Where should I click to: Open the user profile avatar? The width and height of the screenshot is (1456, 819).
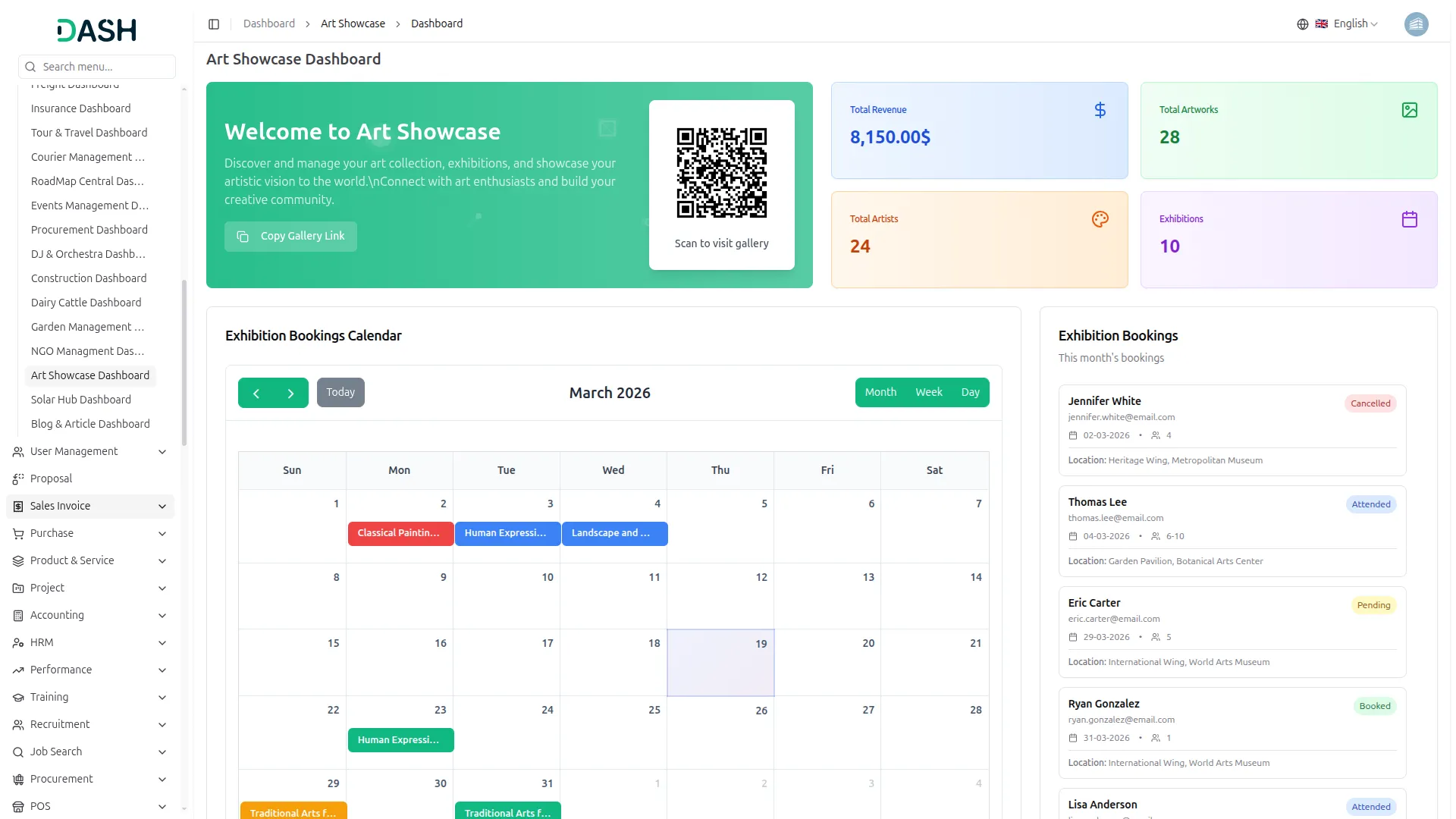click(1415, 24)
